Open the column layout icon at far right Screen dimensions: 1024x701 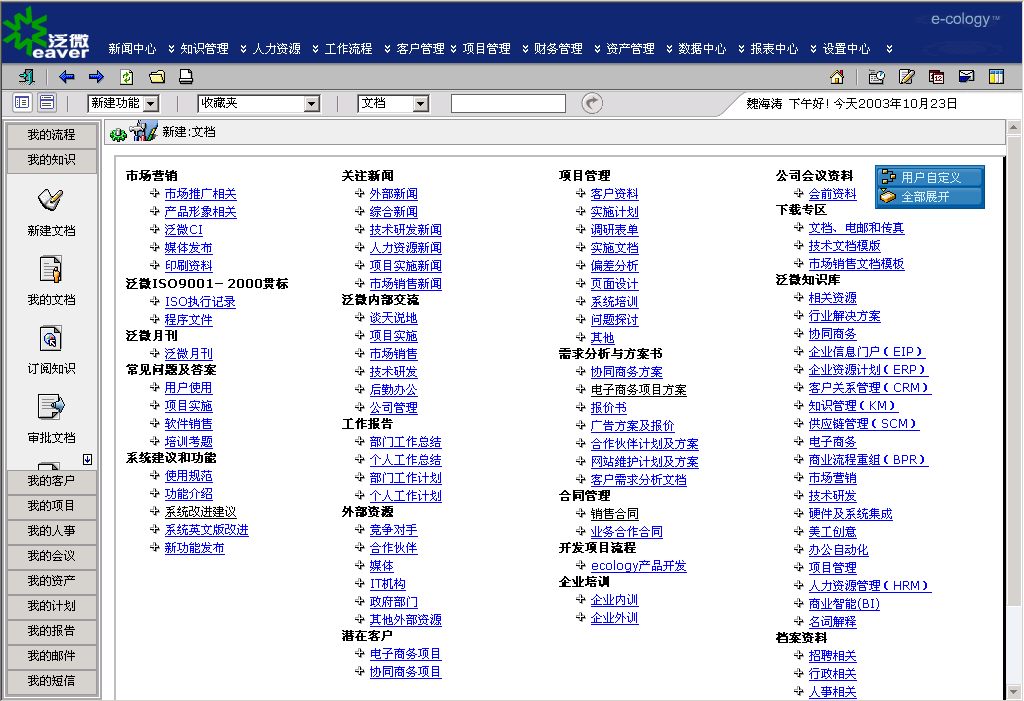pyautogui.click(x=997, y=77)
